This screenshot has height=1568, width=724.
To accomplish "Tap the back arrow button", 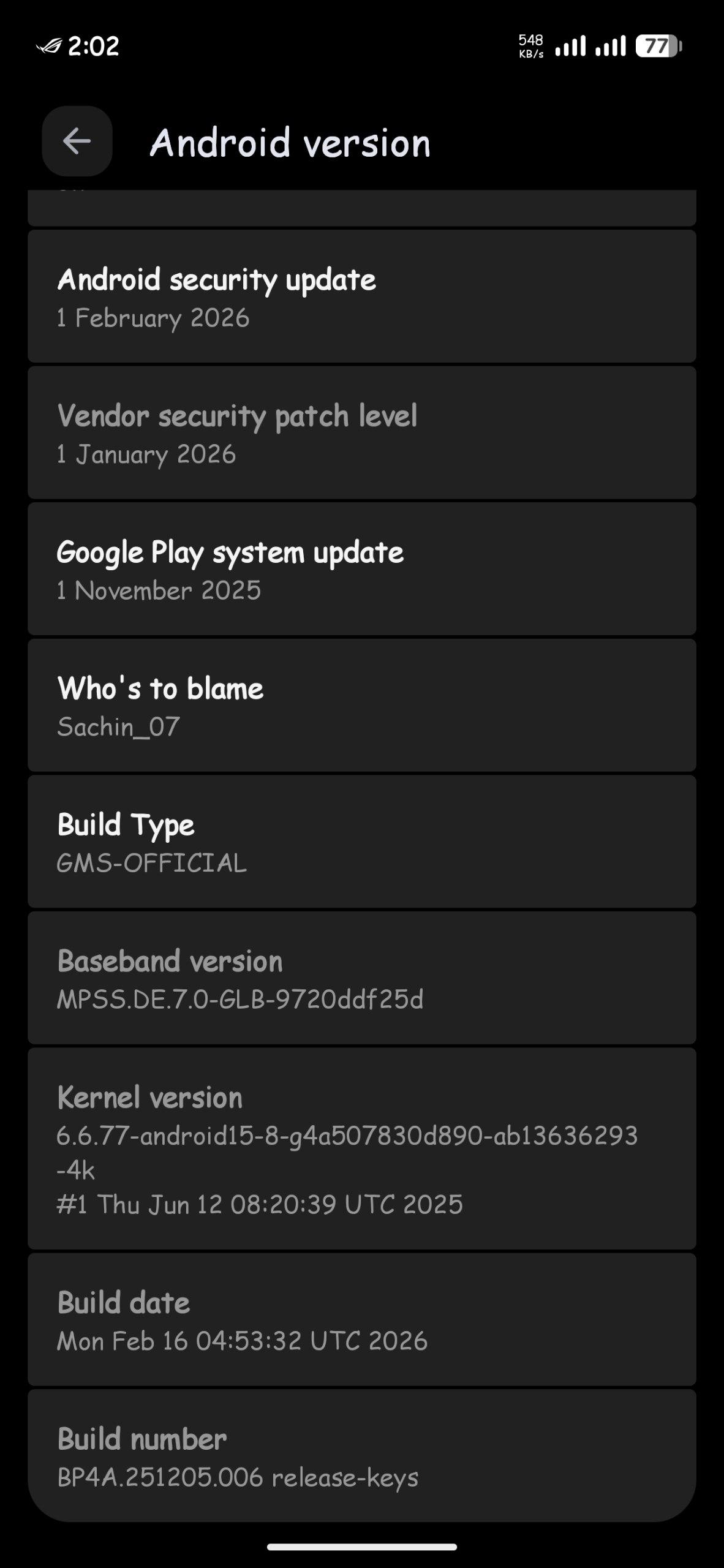I will tap(77, 141).
